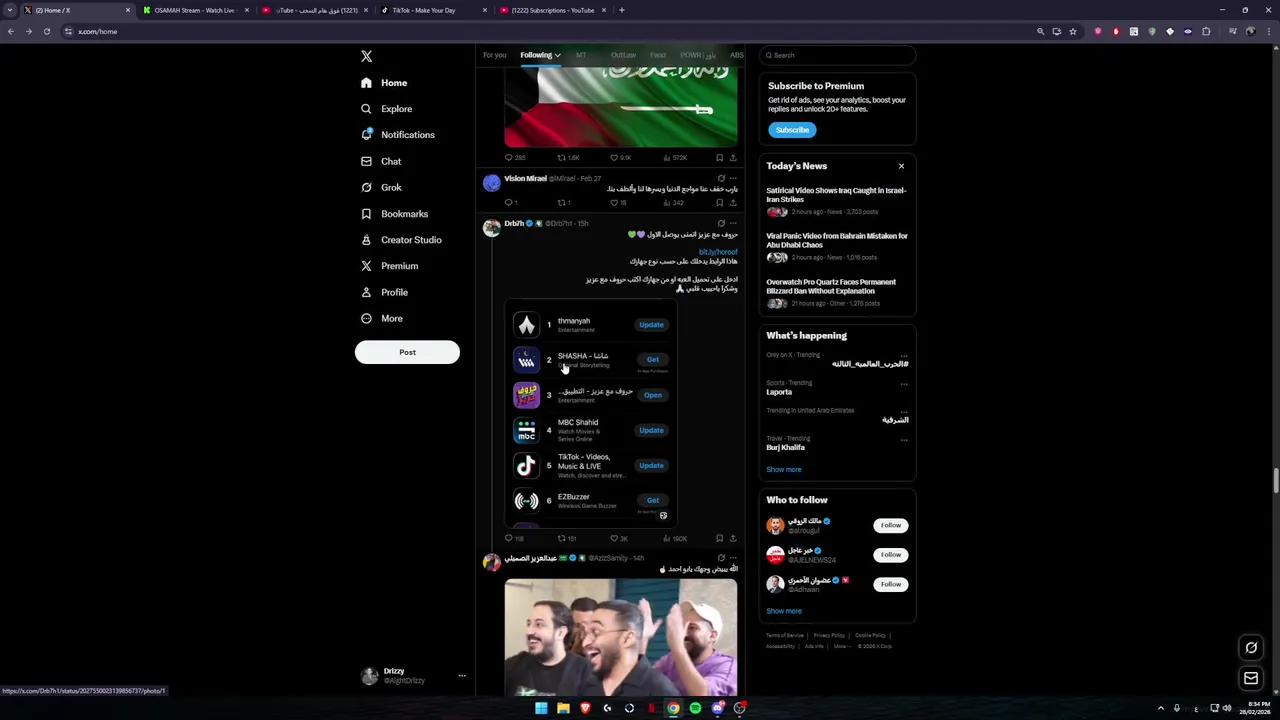The image size is (1280, 720).
Task: Open Chat from the sidebar
Action: [x=381, y=161]
